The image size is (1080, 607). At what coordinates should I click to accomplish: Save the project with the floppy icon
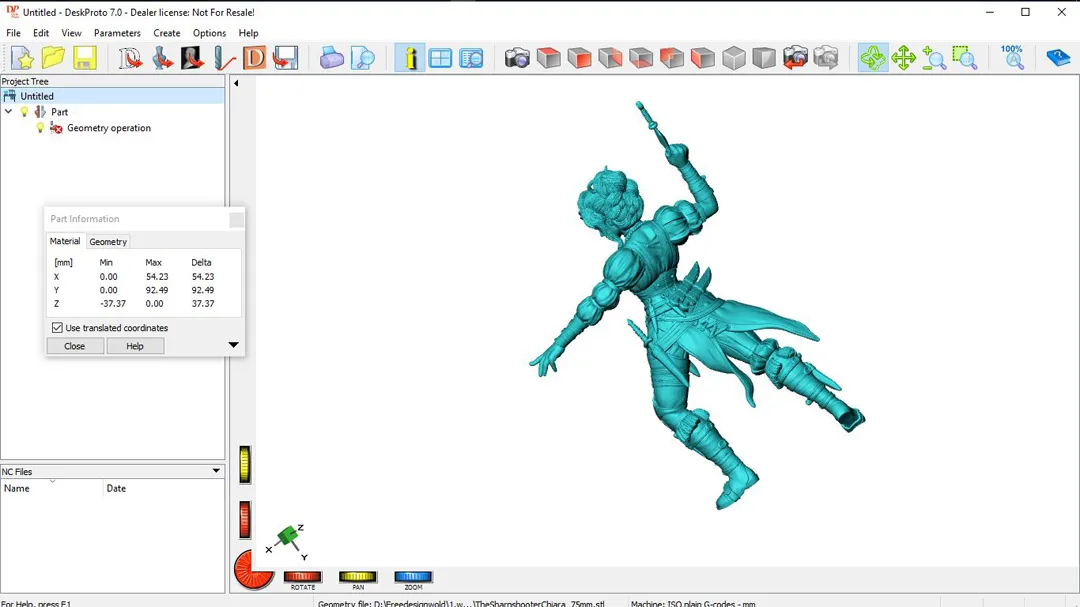coord(85,58)
